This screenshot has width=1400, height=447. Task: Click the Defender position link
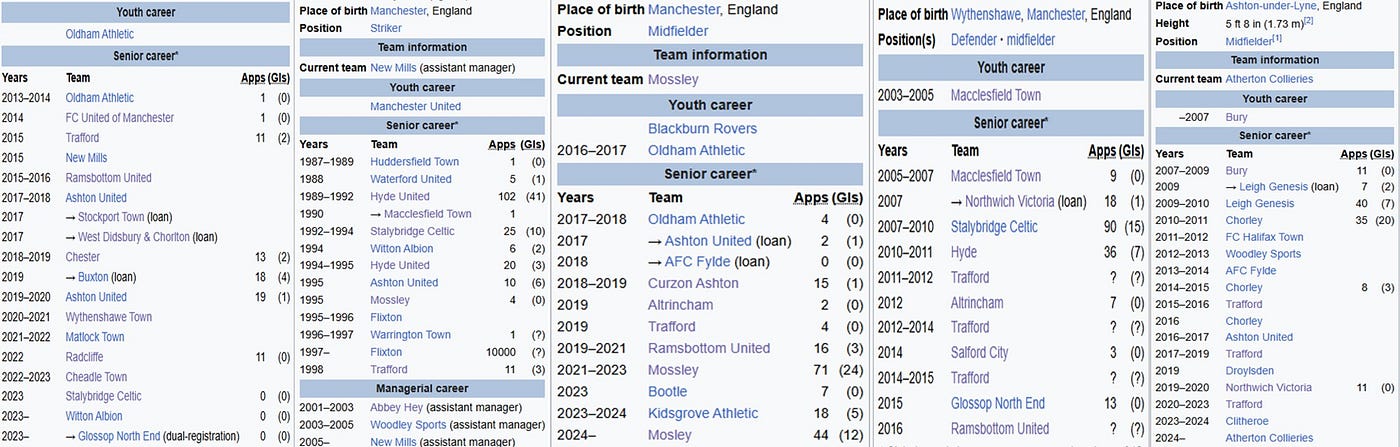point(970,39)
